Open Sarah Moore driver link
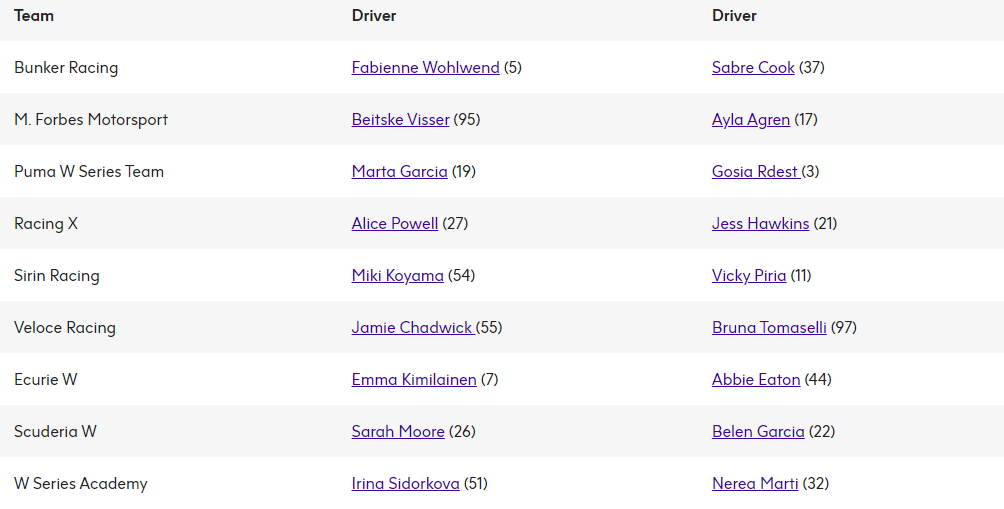Screen dimensions: 1004x509 click(x=398, y=431)
